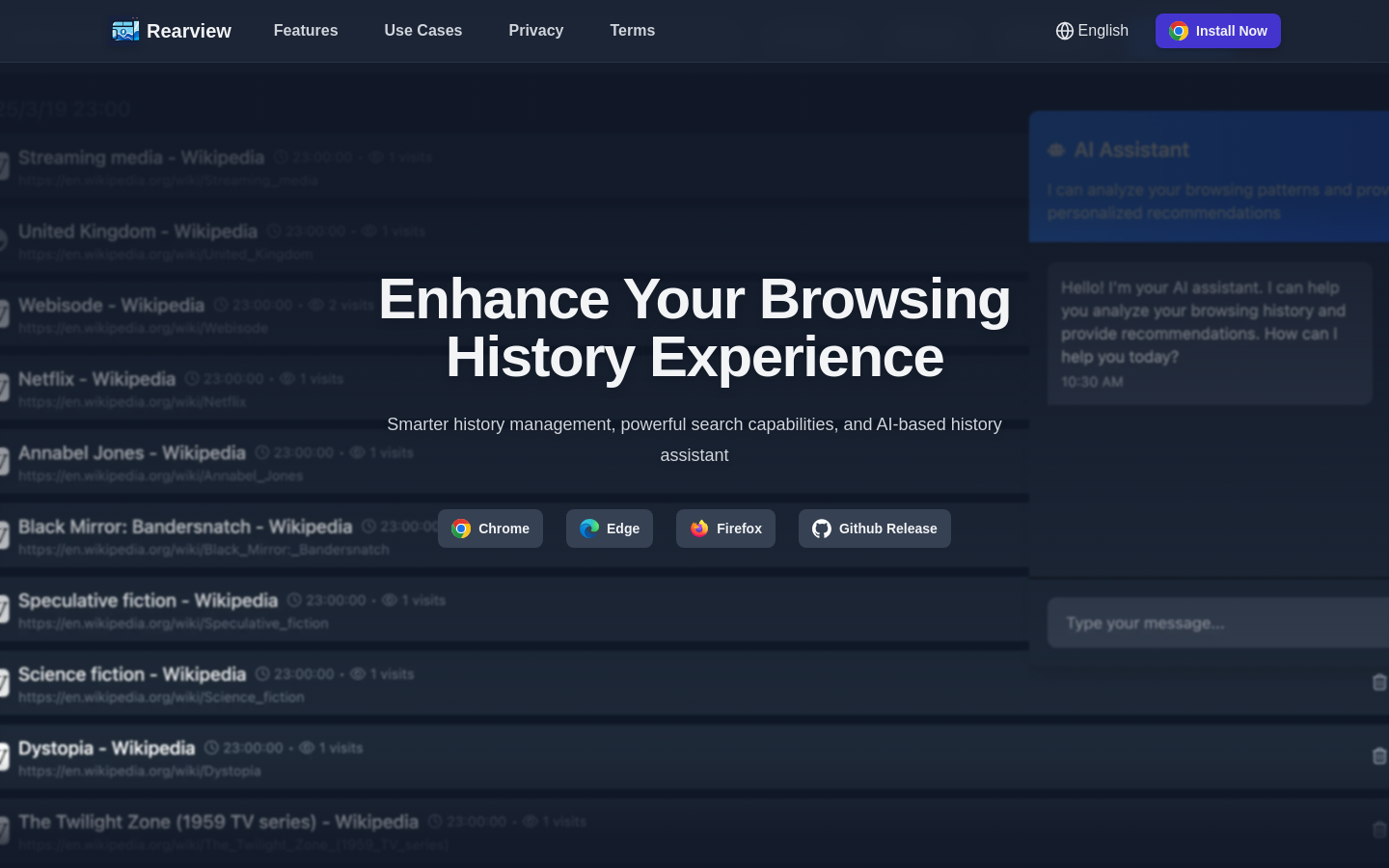Click the Install Now button

click(1218, 31)
